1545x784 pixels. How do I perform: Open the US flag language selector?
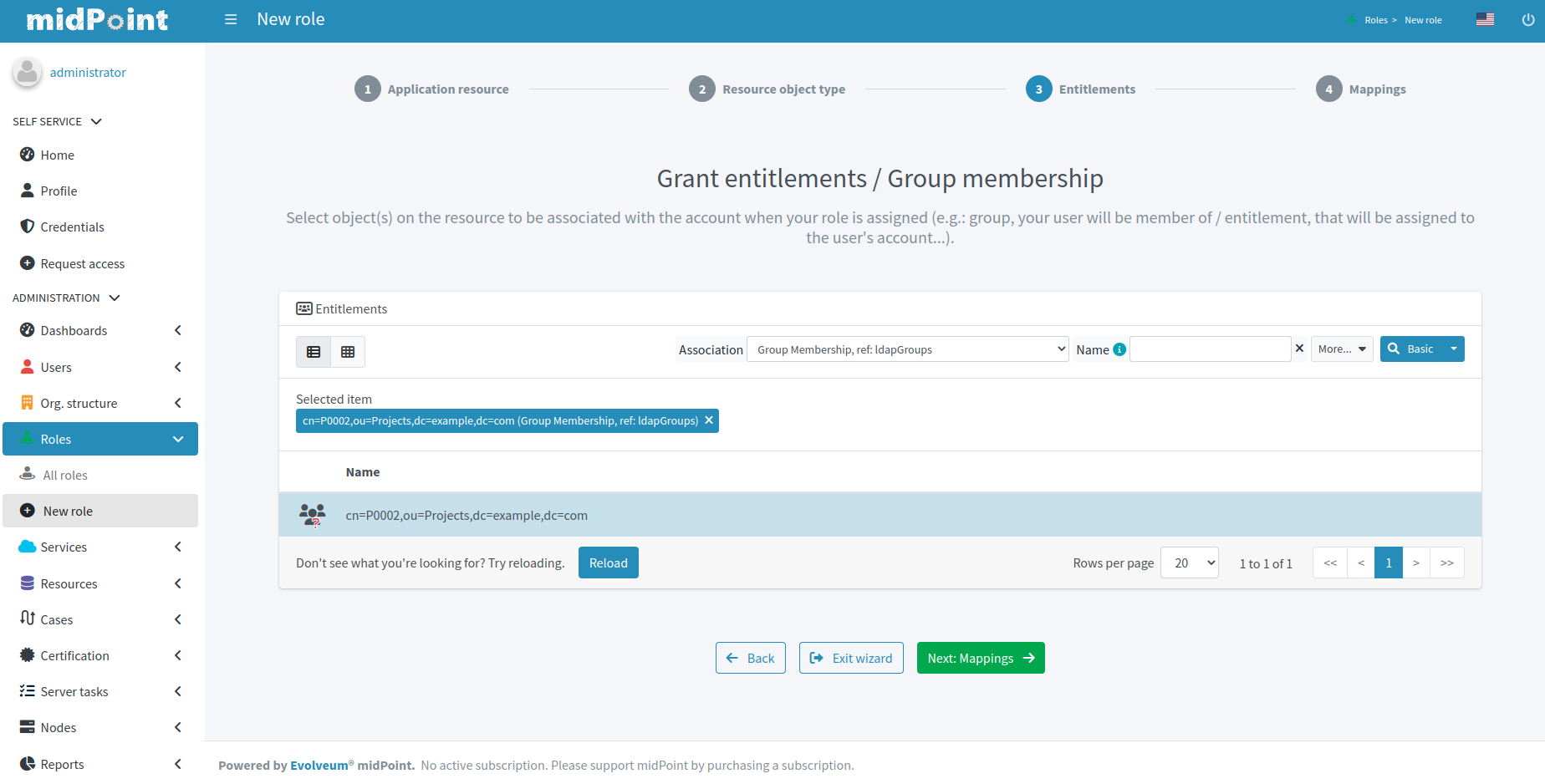pos(1485,19)
